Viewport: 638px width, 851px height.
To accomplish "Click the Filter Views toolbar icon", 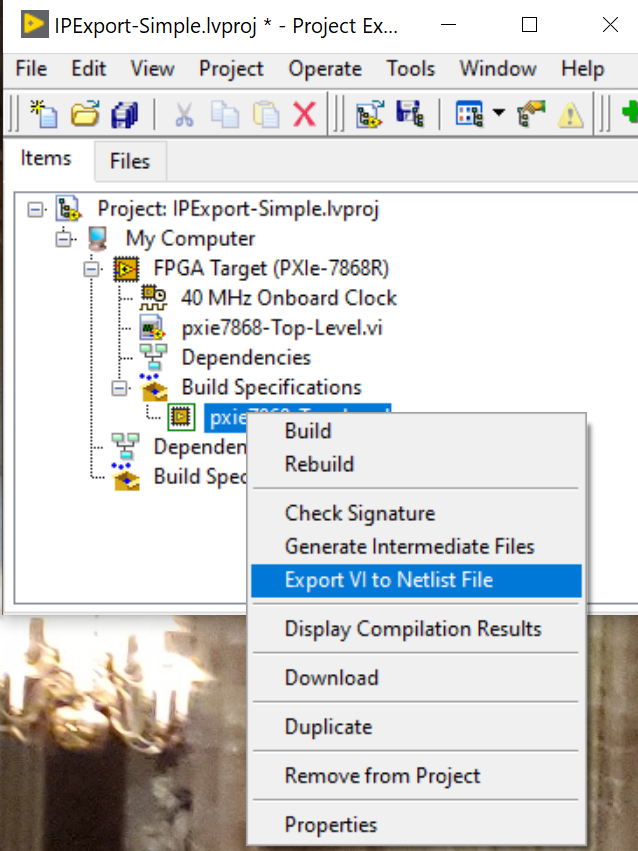I will coord(469,114).
